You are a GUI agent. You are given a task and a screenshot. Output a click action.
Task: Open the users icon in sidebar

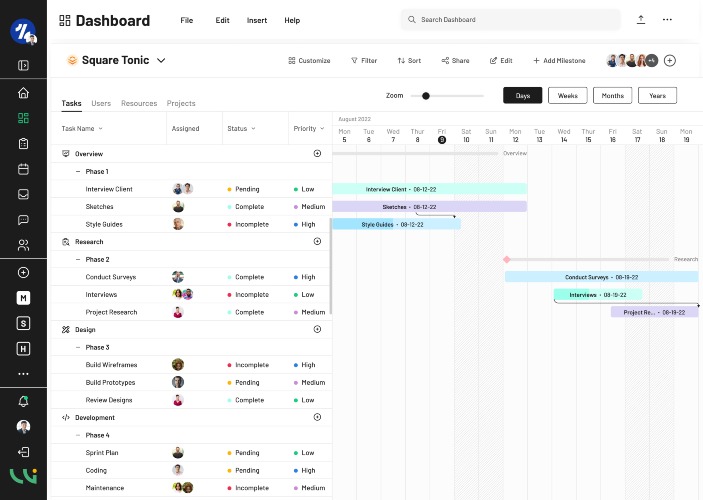(23, 245)
